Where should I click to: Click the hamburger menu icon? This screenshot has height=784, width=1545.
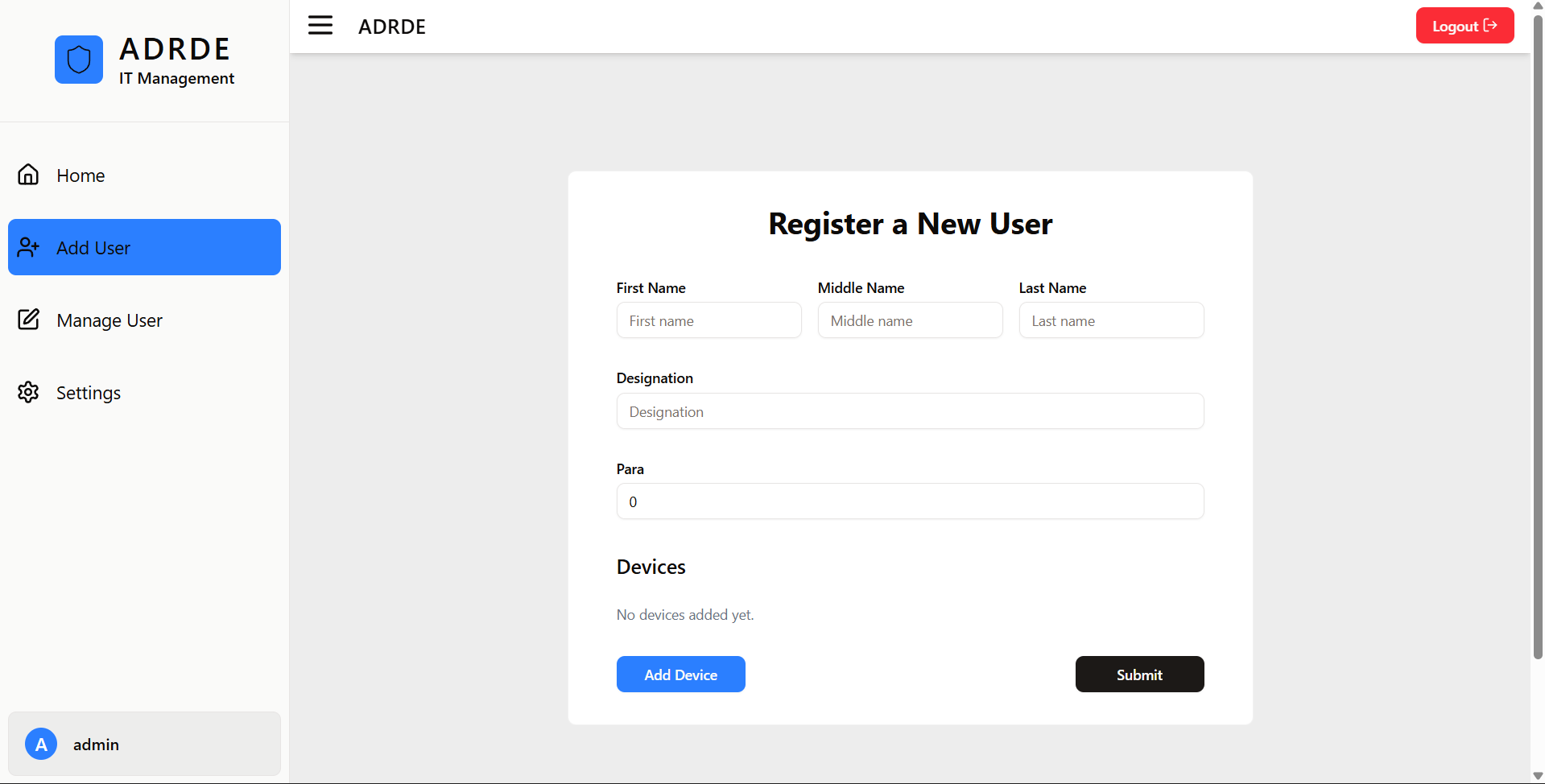(320, 25)
